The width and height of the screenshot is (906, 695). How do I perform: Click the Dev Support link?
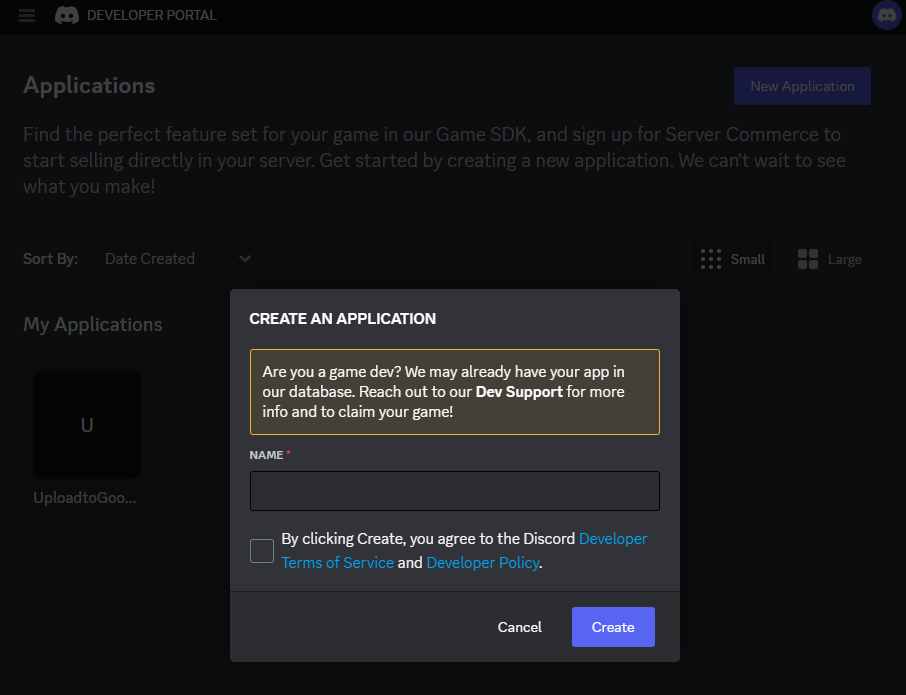(519, 392)
